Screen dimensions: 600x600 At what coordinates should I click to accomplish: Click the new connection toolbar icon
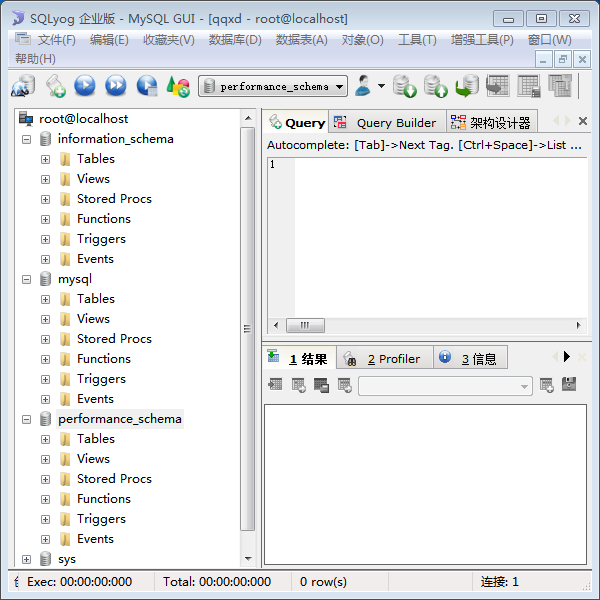point(23,86)
